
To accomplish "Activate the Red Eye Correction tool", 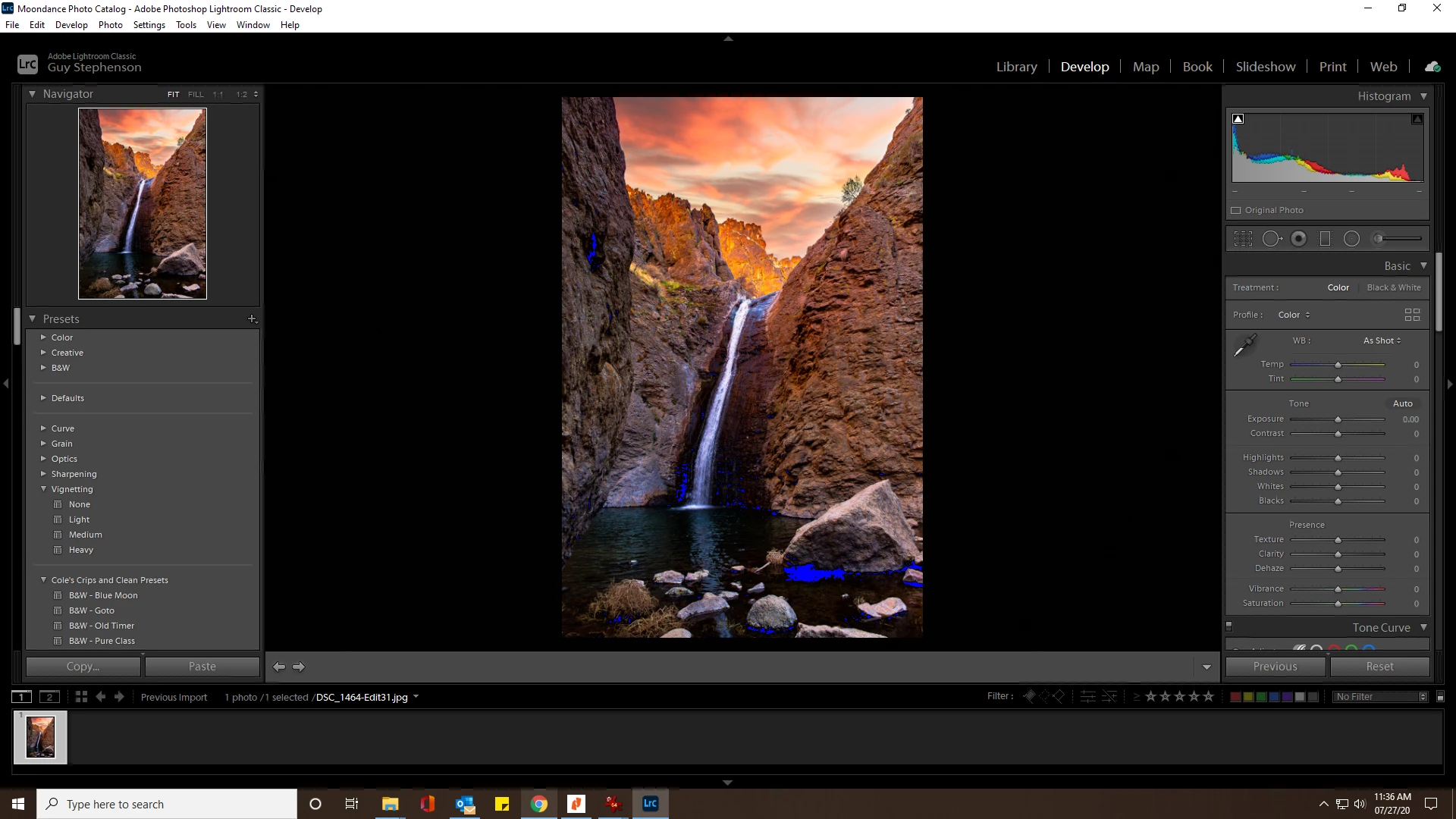I will pyautogui.click(x=1299, y=239).
